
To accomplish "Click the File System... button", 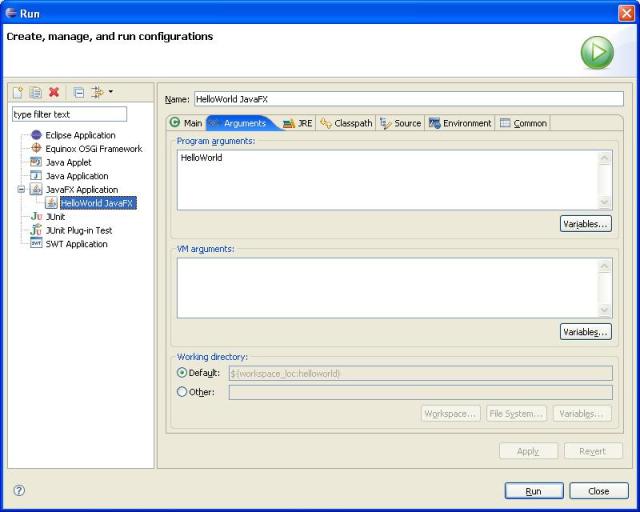I will [x=516, y=414].
